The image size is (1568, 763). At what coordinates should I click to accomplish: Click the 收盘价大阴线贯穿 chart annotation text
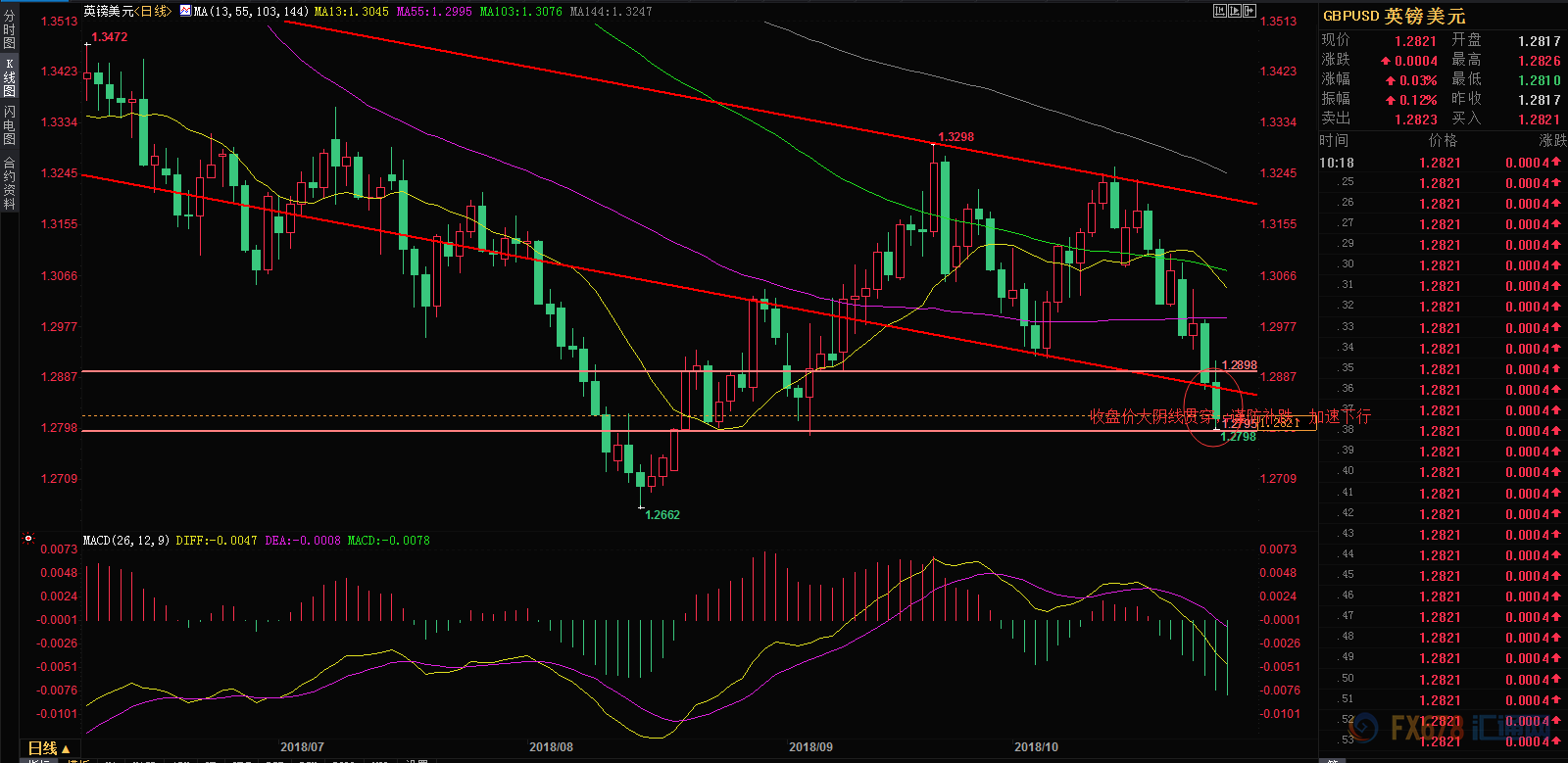click(x=1151, y=417)
